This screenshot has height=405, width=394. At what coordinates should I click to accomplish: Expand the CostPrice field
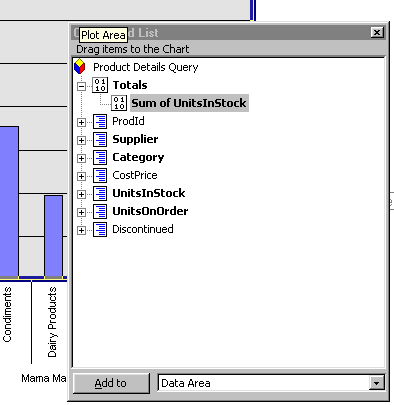(81, 176)
